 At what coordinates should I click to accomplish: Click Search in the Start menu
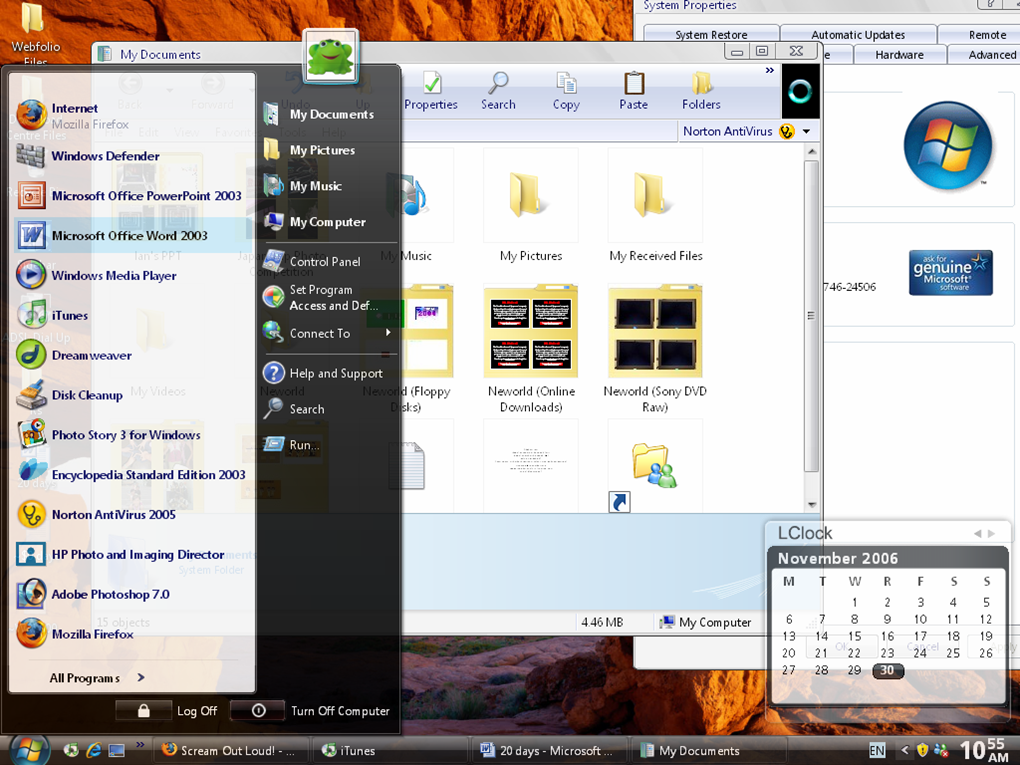point(293,409)
